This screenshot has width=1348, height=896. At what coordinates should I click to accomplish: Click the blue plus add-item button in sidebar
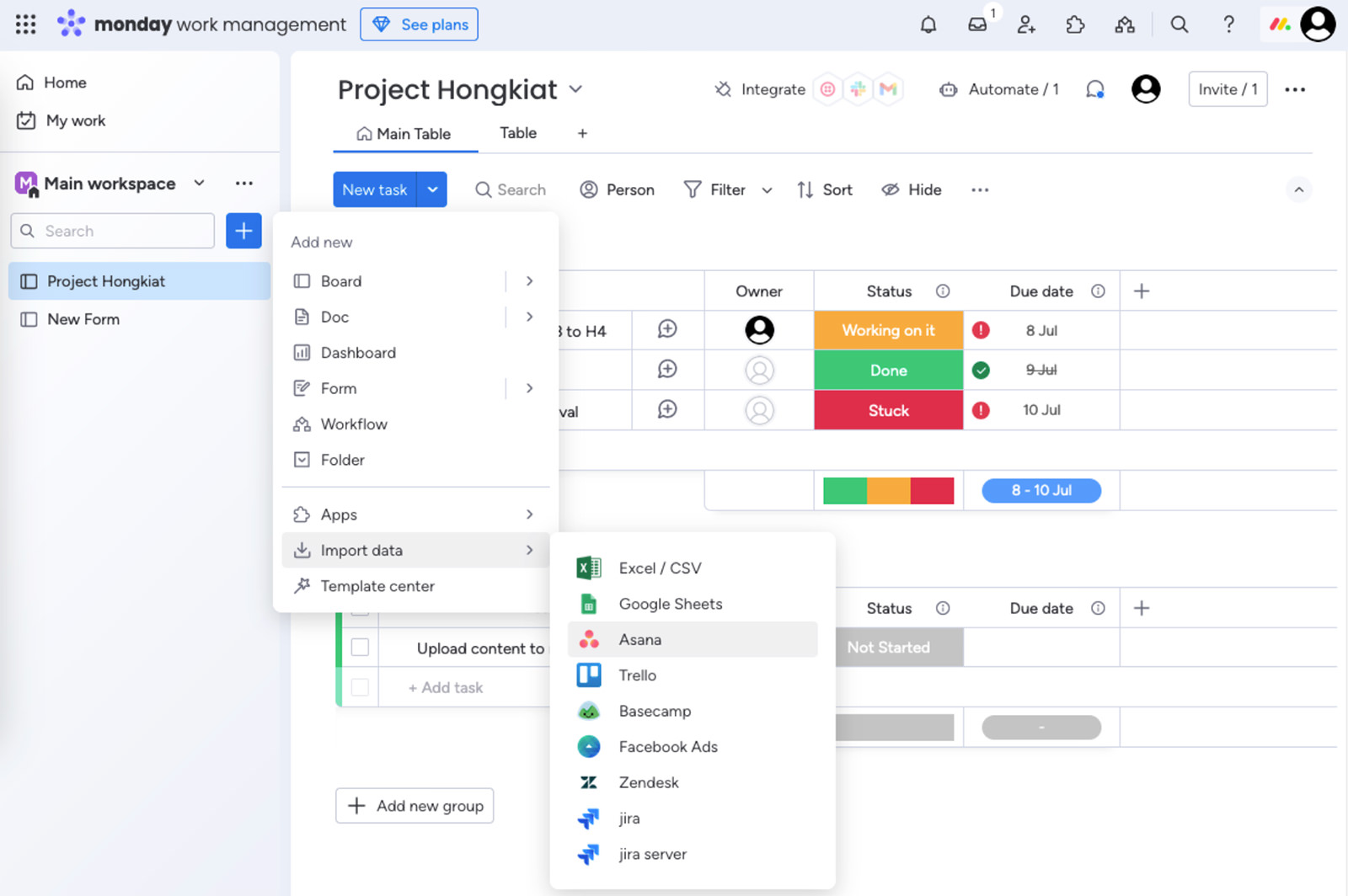[243, 231]
